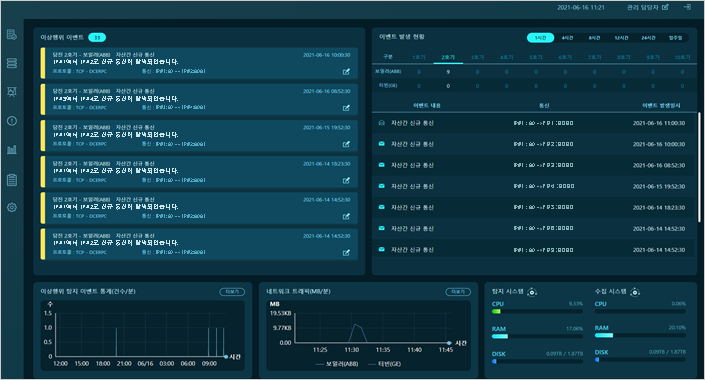The height and width of the screenshot is (380, 705).
Task: Click mail icon on 2021-06-15 19:52:30 table row
Action: [382, 186]
